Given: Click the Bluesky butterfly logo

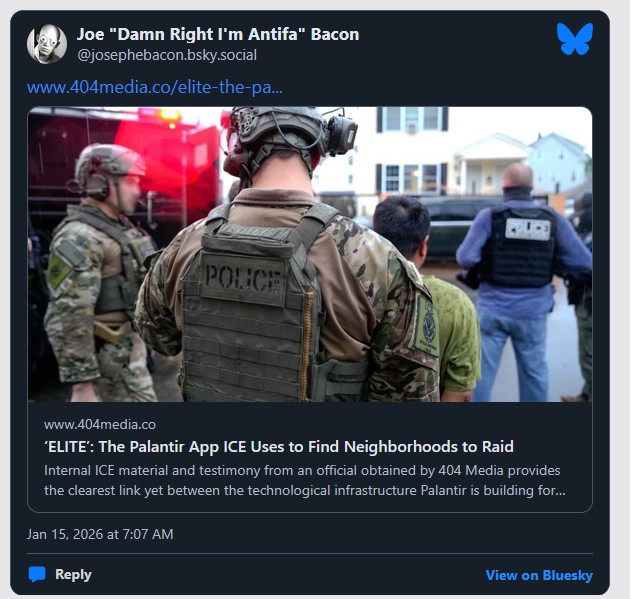Looking at the screenshot, I should pos(575,39).
